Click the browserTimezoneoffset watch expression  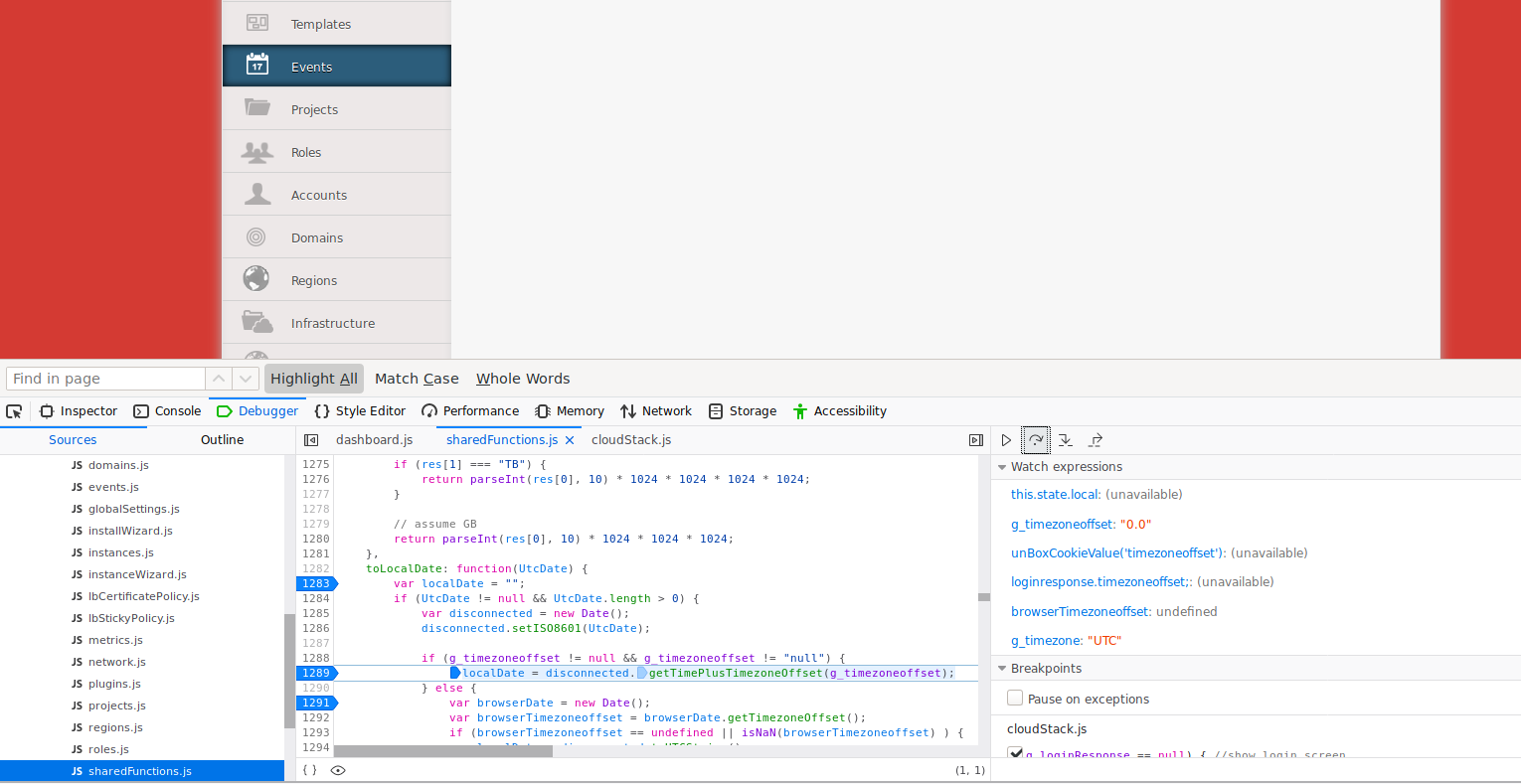tap(1113, 611)
